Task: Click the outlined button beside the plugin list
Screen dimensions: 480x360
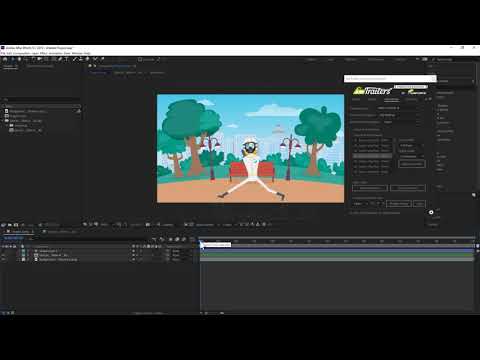Action: pos(412,164)
